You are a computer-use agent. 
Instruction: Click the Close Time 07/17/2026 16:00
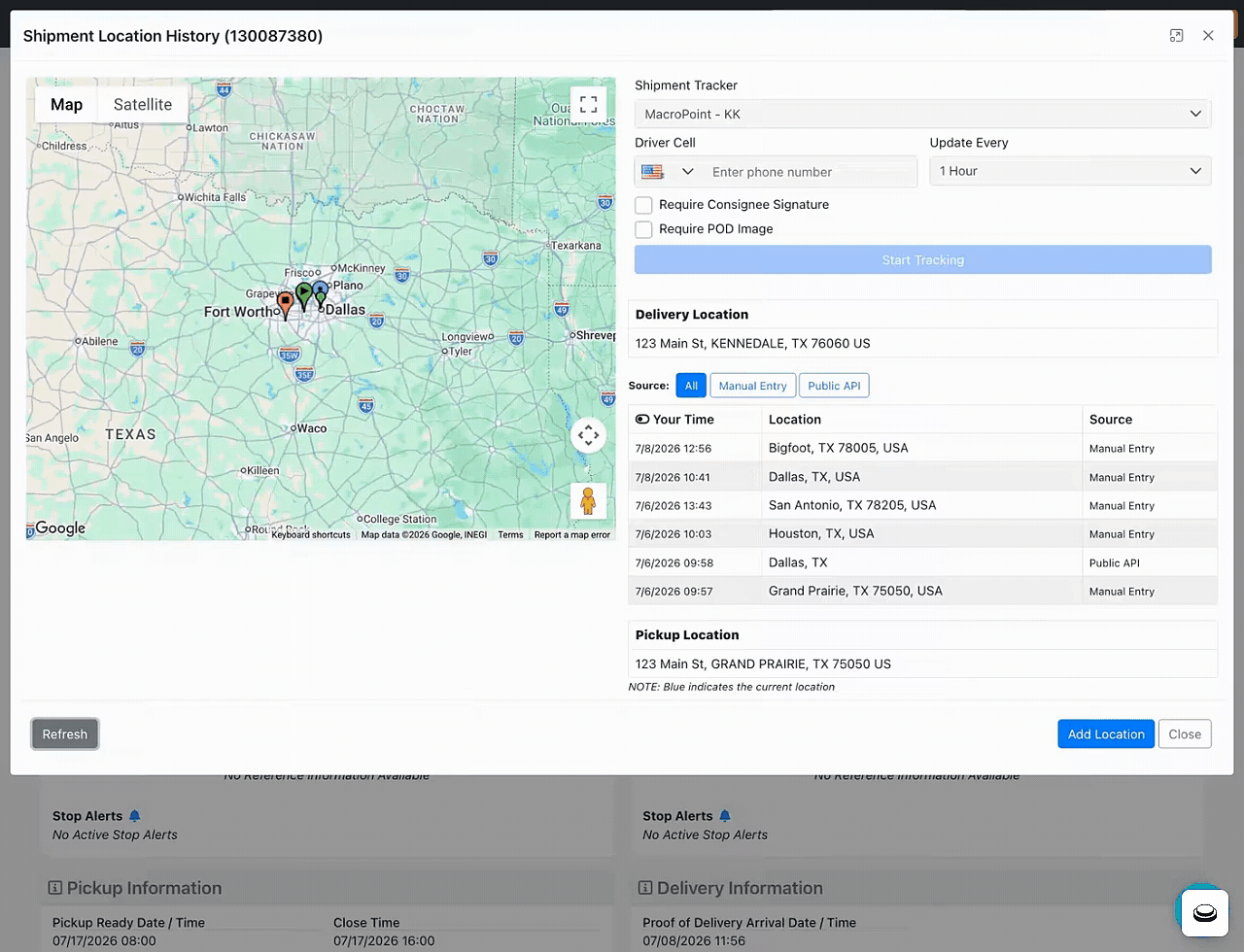[385, 940]
